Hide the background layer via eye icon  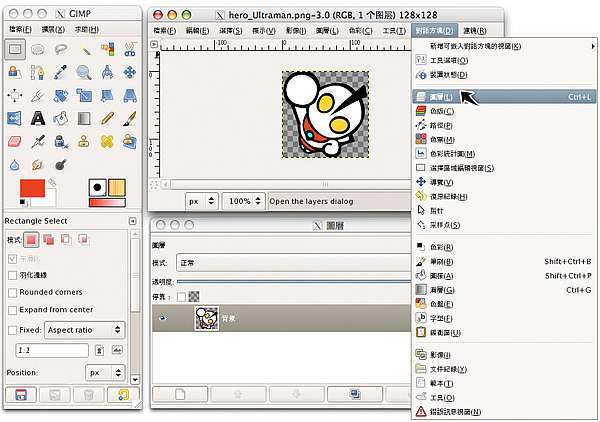click(163, 318)
